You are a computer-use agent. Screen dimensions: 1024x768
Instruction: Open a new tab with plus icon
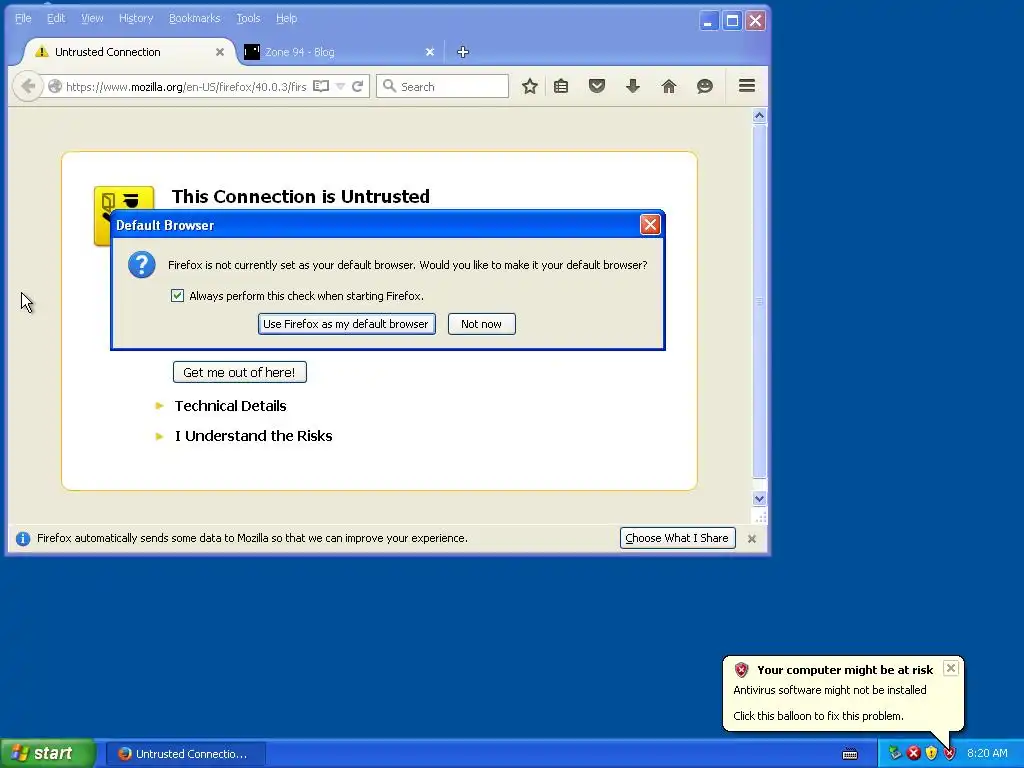pyautogui.click(x=463, y=52)
